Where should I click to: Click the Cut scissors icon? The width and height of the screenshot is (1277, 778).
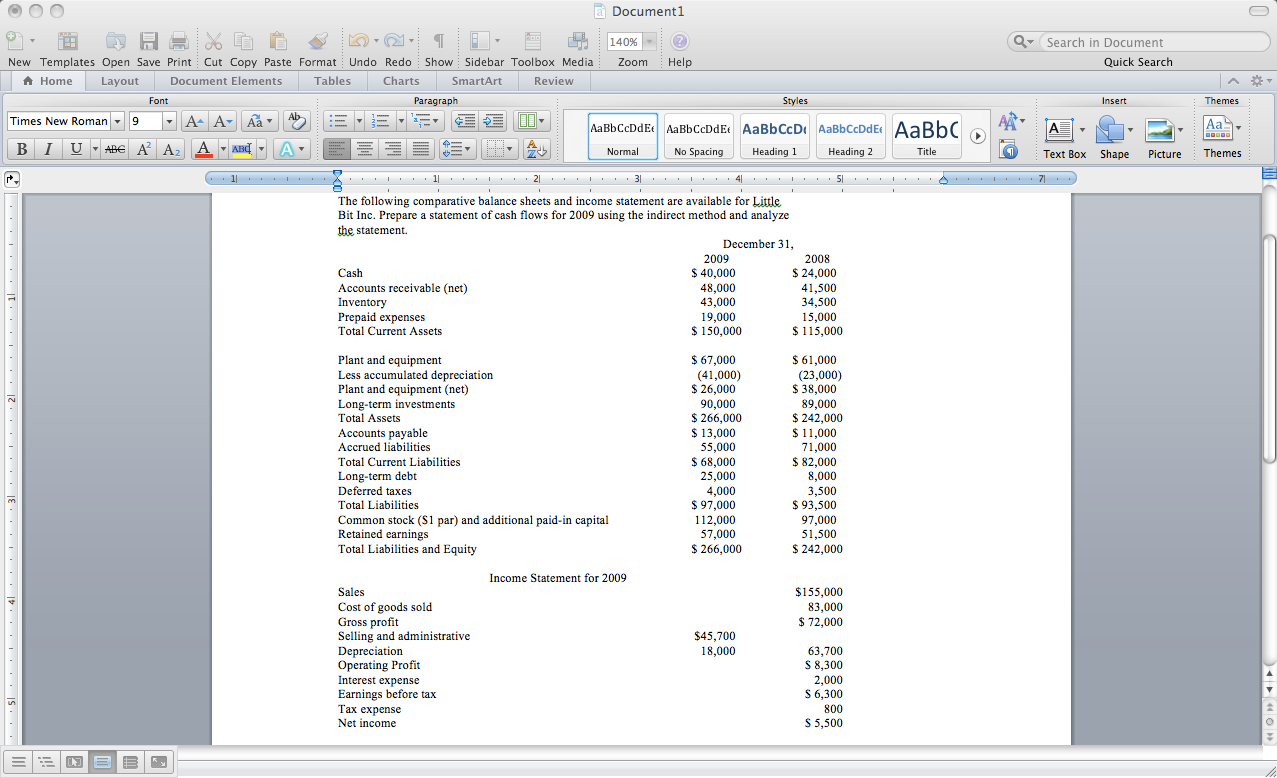[x=213, y=41]
